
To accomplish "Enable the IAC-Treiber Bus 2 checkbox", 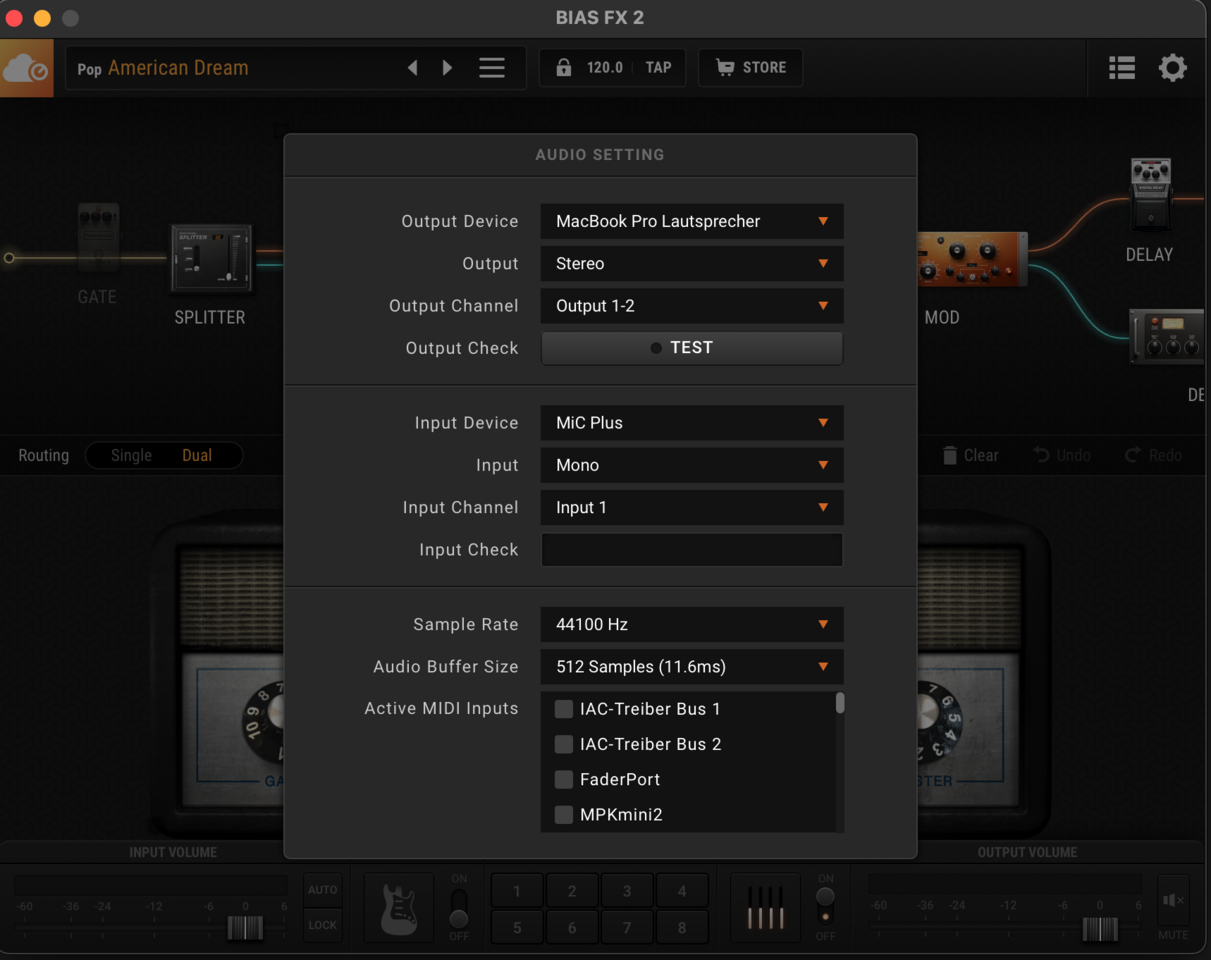I will [x=564, y=744].
